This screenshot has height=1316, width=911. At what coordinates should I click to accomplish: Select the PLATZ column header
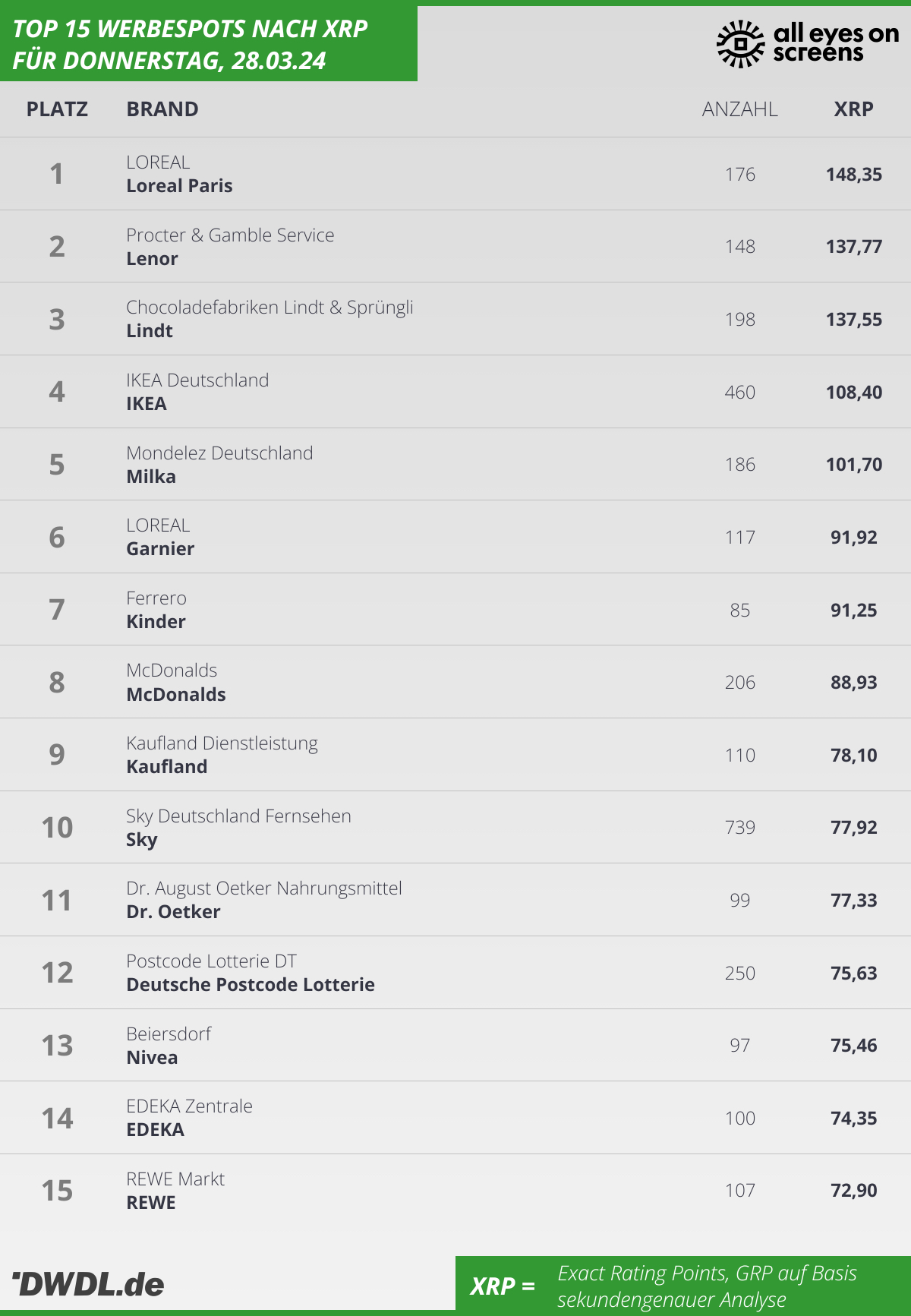[x=57, y=109]
